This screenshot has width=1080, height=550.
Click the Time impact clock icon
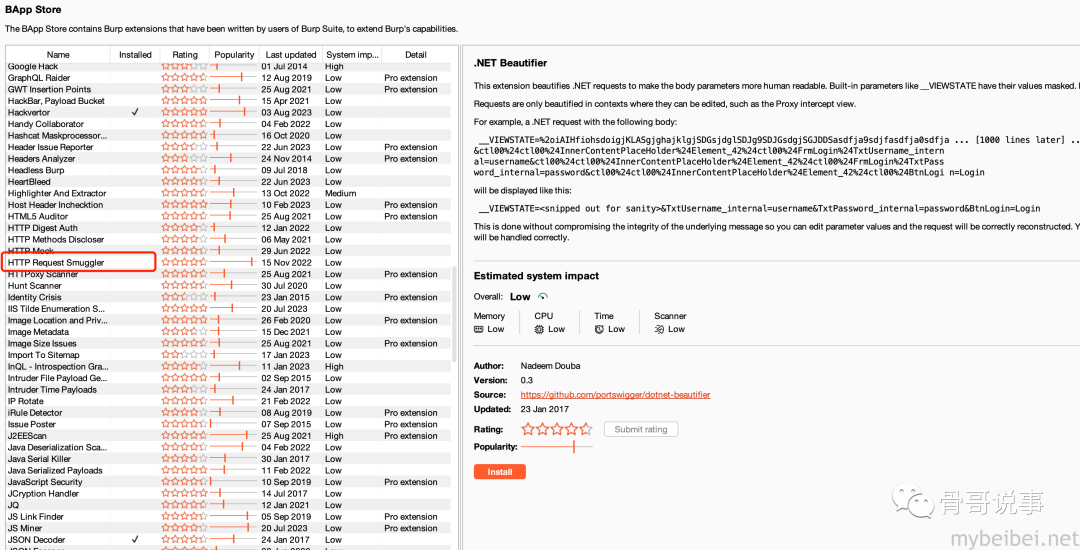tap(599, 329)
